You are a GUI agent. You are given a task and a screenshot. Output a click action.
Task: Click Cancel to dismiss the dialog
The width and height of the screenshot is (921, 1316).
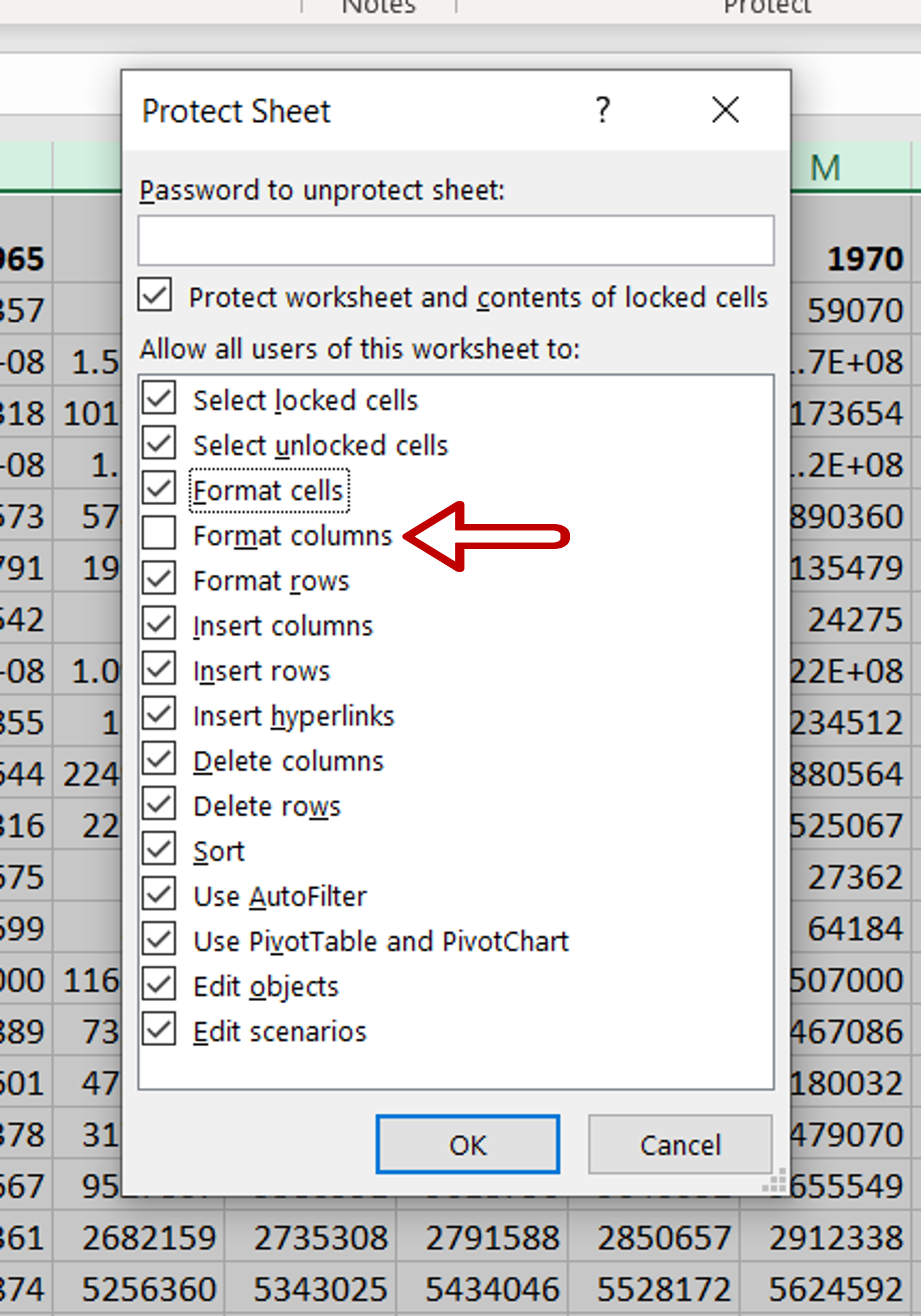point(680,1145)
